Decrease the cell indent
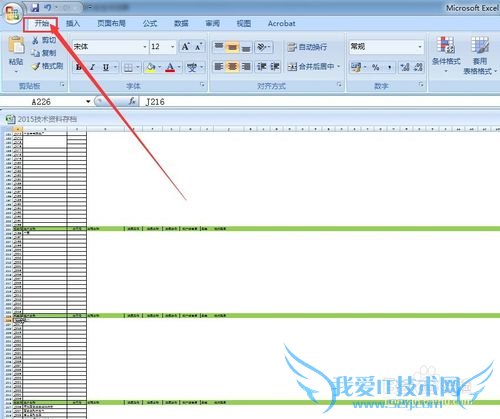The image size is (500, 419). coord(261,67)
